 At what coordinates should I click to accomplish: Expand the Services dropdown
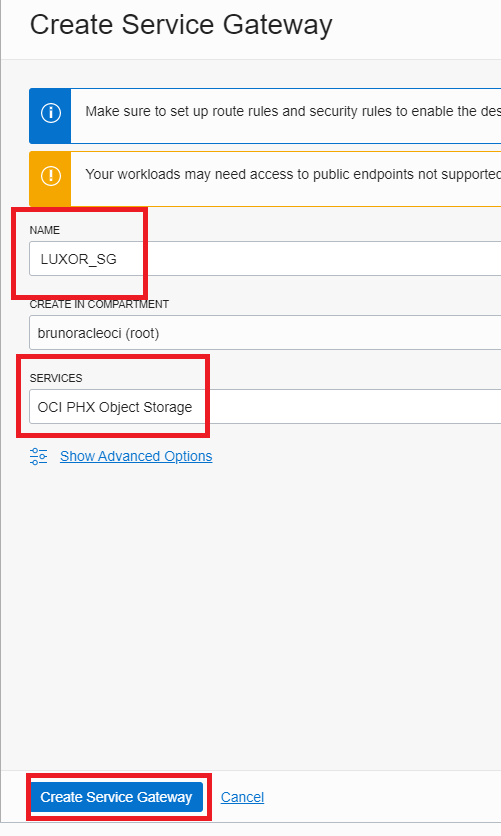(x=265, y=407)
